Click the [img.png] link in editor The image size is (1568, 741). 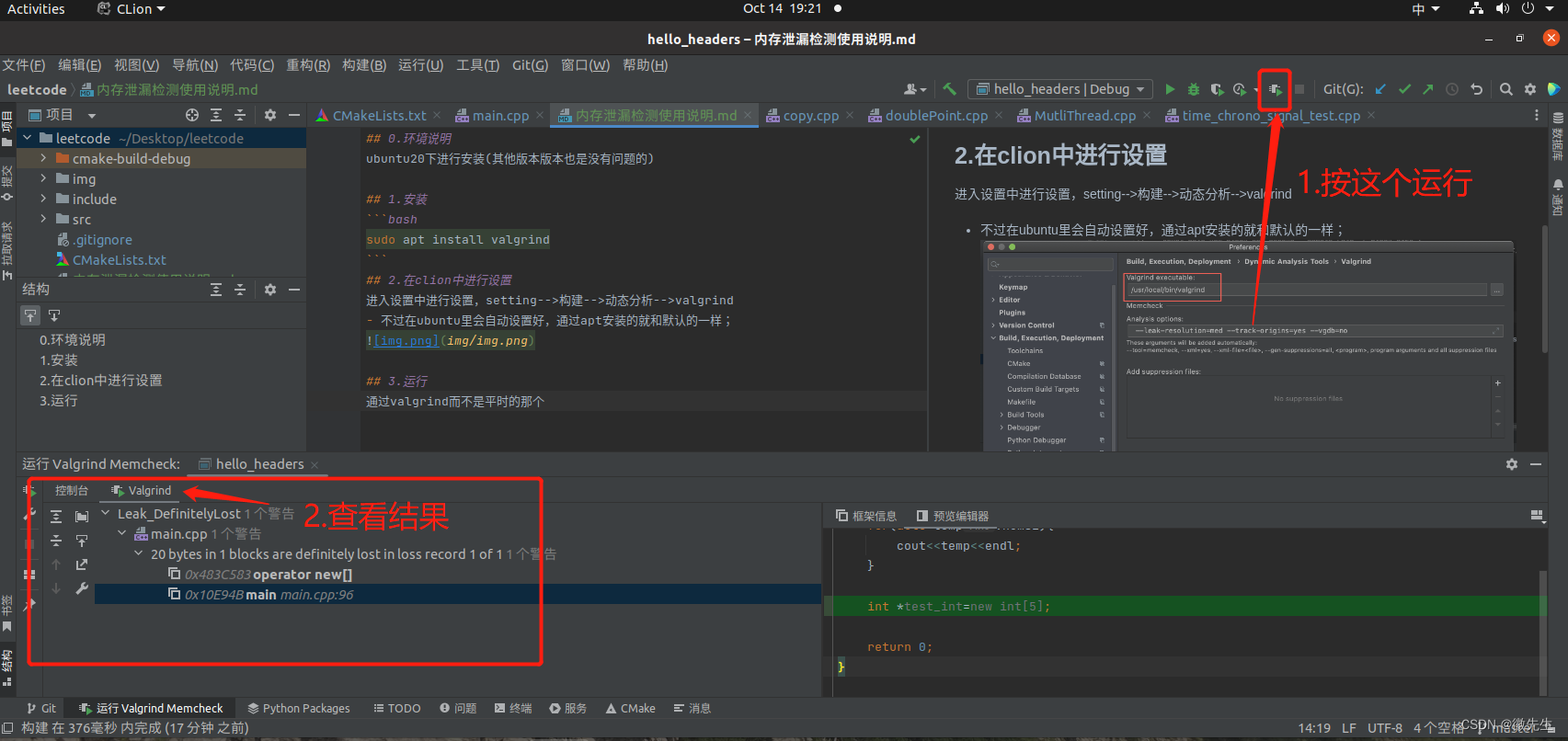coord(406,340)
